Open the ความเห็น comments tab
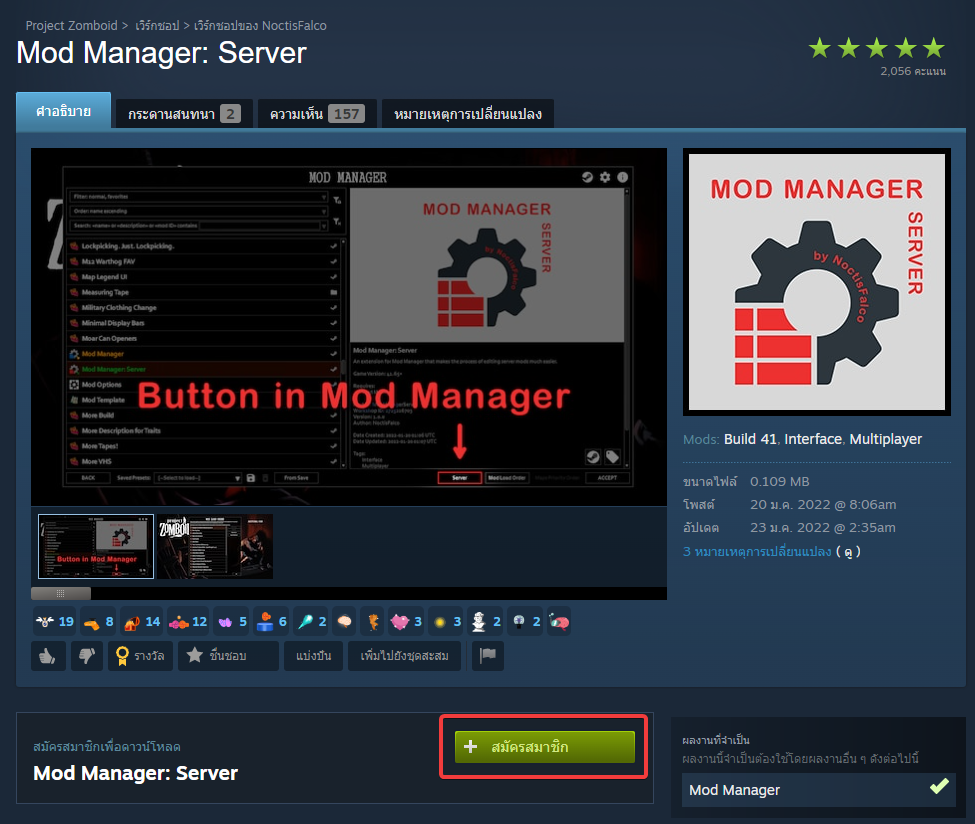Image resolution: width=975 pixels, height=824 pixels. tap(317, 114)
